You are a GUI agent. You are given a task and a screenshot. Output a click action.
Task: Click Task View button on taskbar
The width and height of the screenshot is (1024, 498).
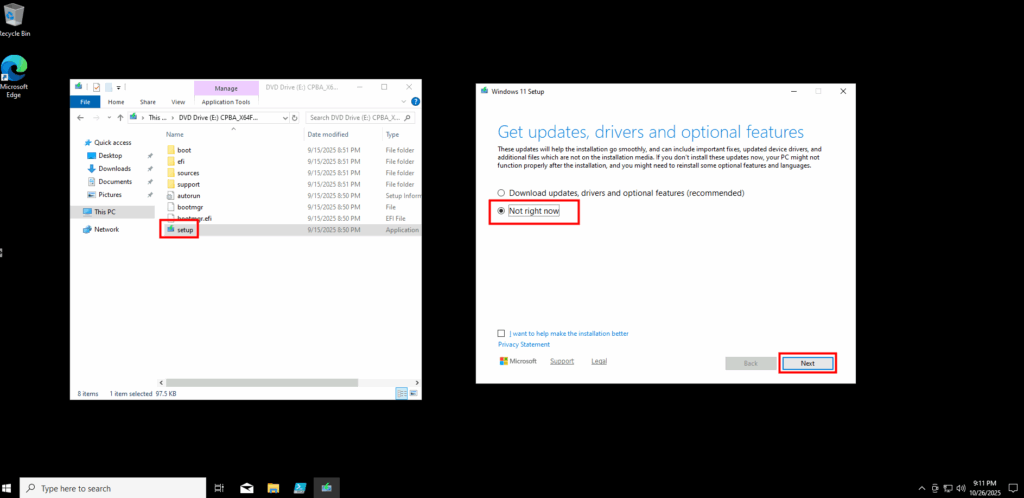point(219,488)
